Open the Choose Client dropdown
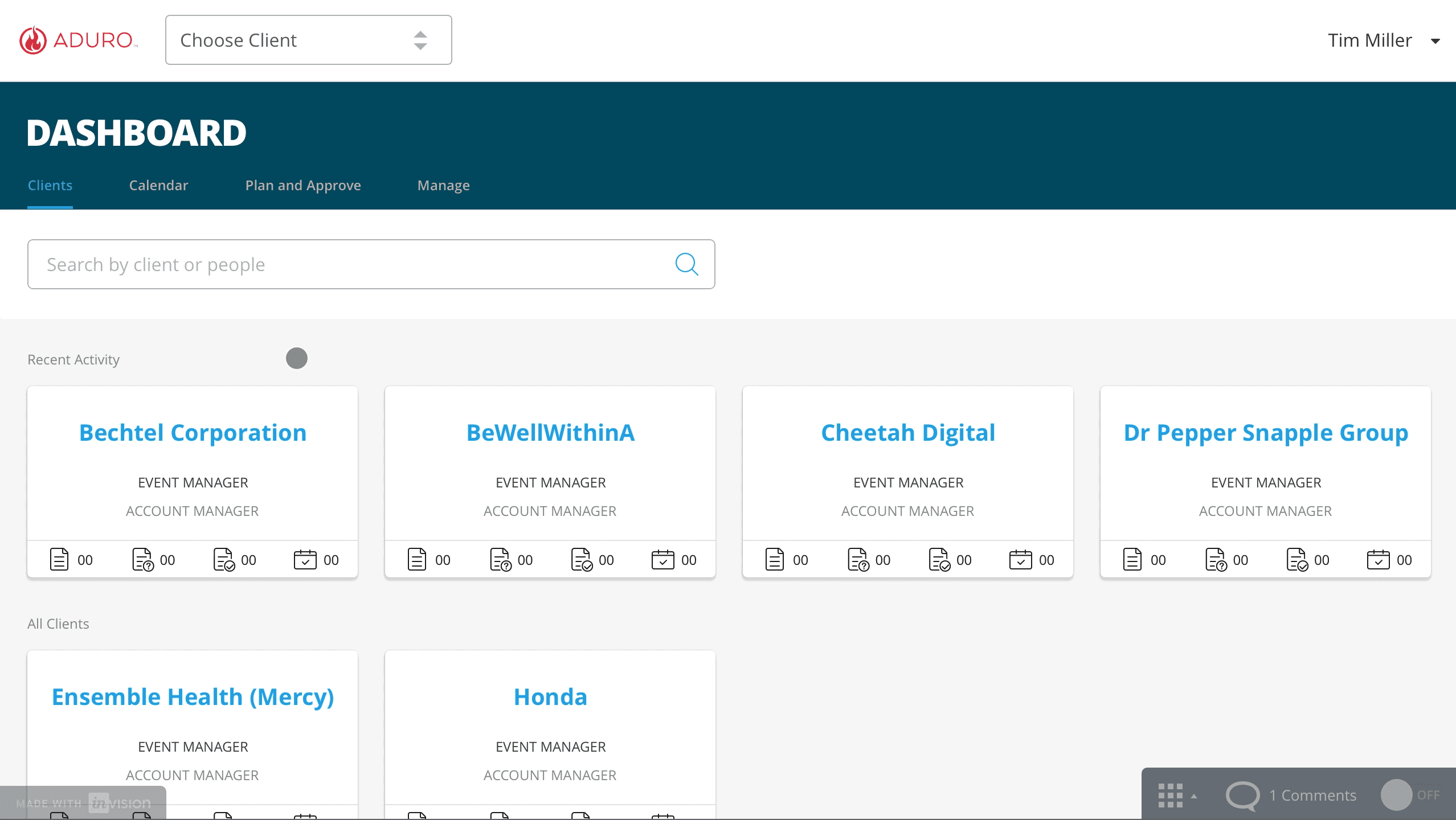Screen dimensions: 1456x820 click(308, 40)
